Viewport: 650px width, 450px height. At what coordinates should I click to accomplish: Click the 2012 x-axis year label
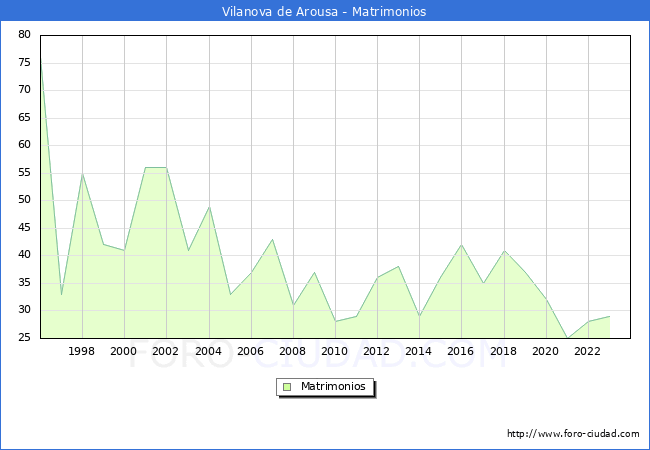(x=376, y=351)
